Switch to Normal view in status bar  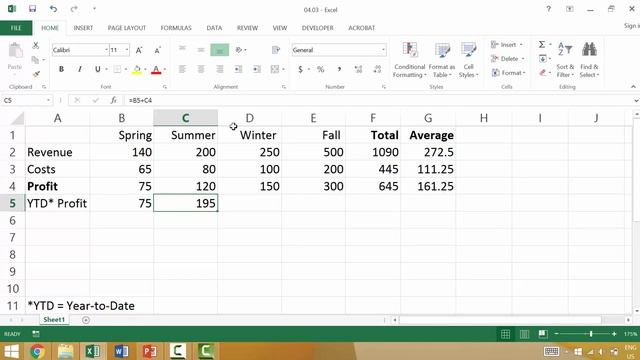coord(505,334)
